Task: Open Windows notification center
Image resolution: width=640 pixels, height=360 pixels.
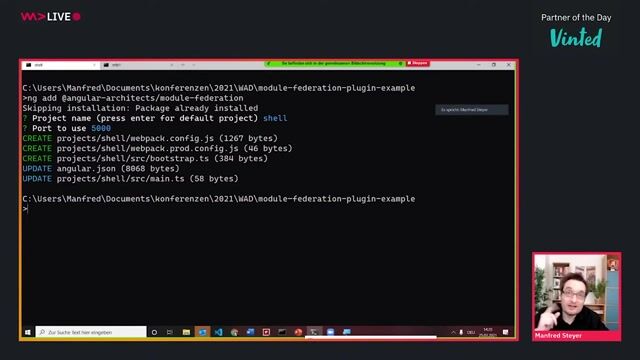Action: 506,332
